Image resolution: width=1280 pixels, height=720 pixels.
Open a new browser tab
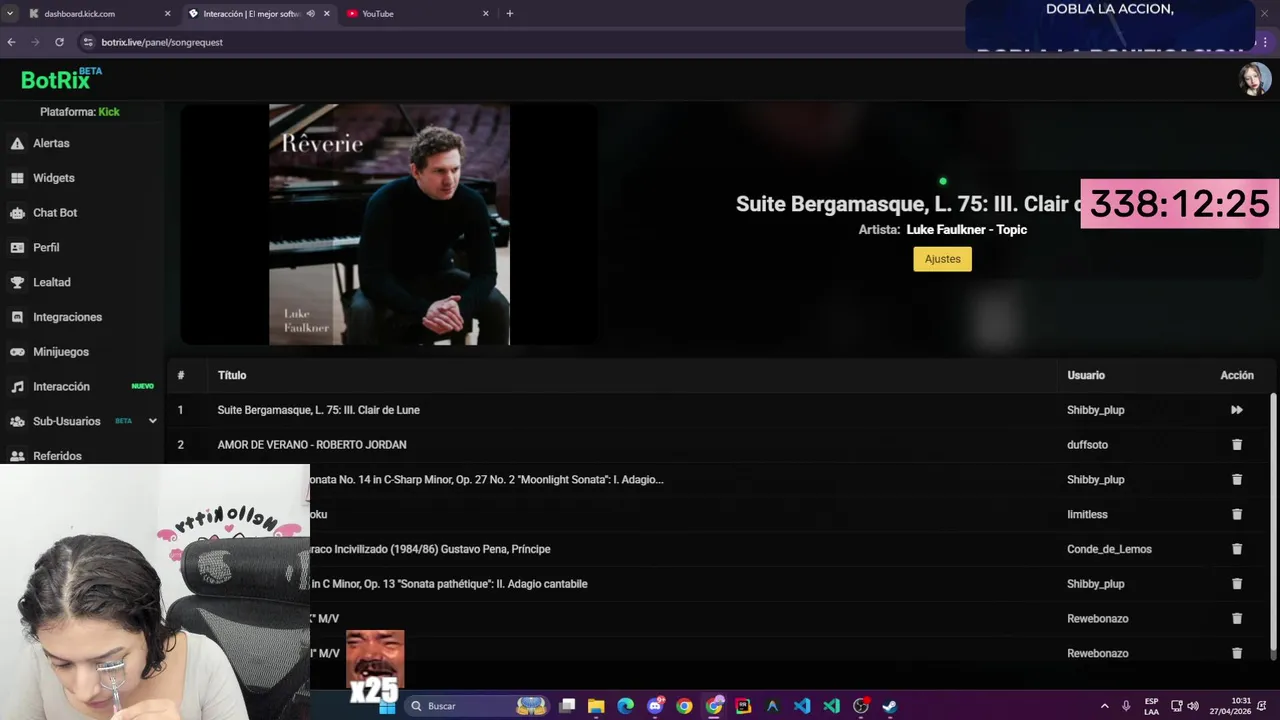coord(510,14)
